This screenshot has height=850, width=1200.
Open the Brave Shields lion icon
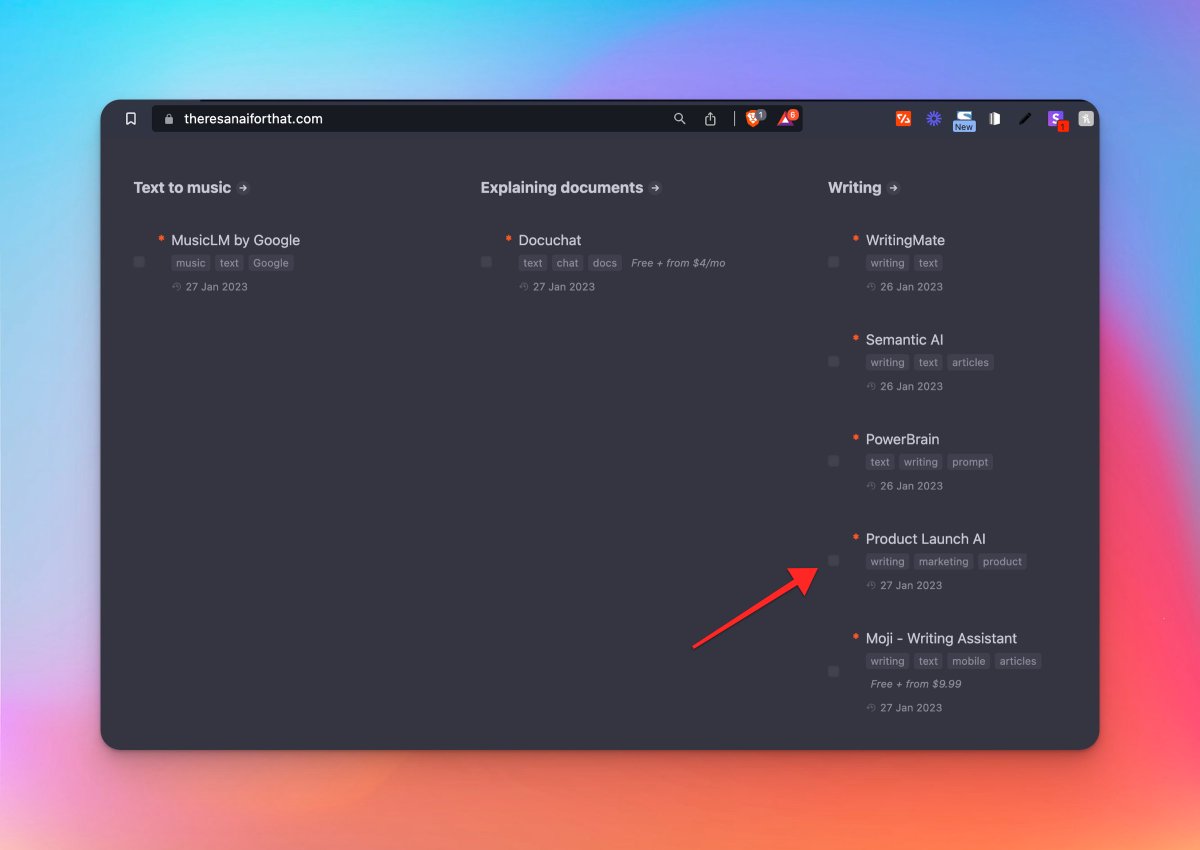tap(754, 119)
